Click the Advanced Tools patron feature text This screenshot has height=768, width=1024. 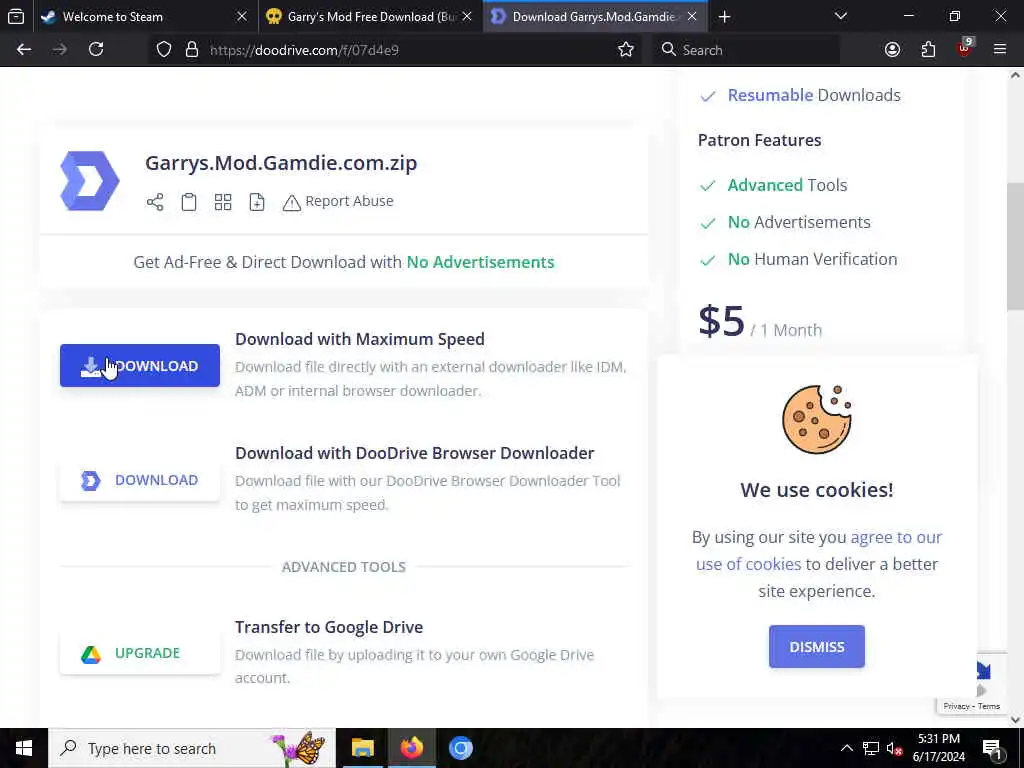pos(788,185)
